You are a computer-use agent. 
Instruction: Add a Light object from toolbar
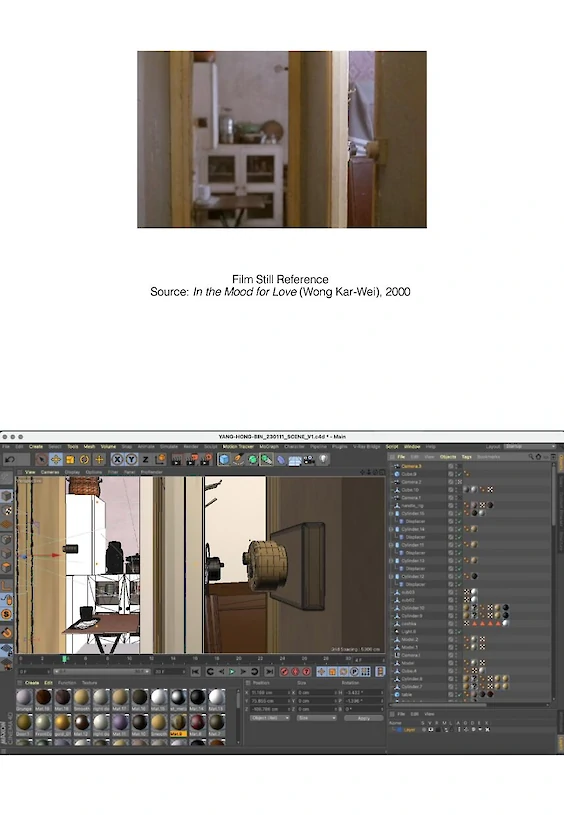coord(323,459)
